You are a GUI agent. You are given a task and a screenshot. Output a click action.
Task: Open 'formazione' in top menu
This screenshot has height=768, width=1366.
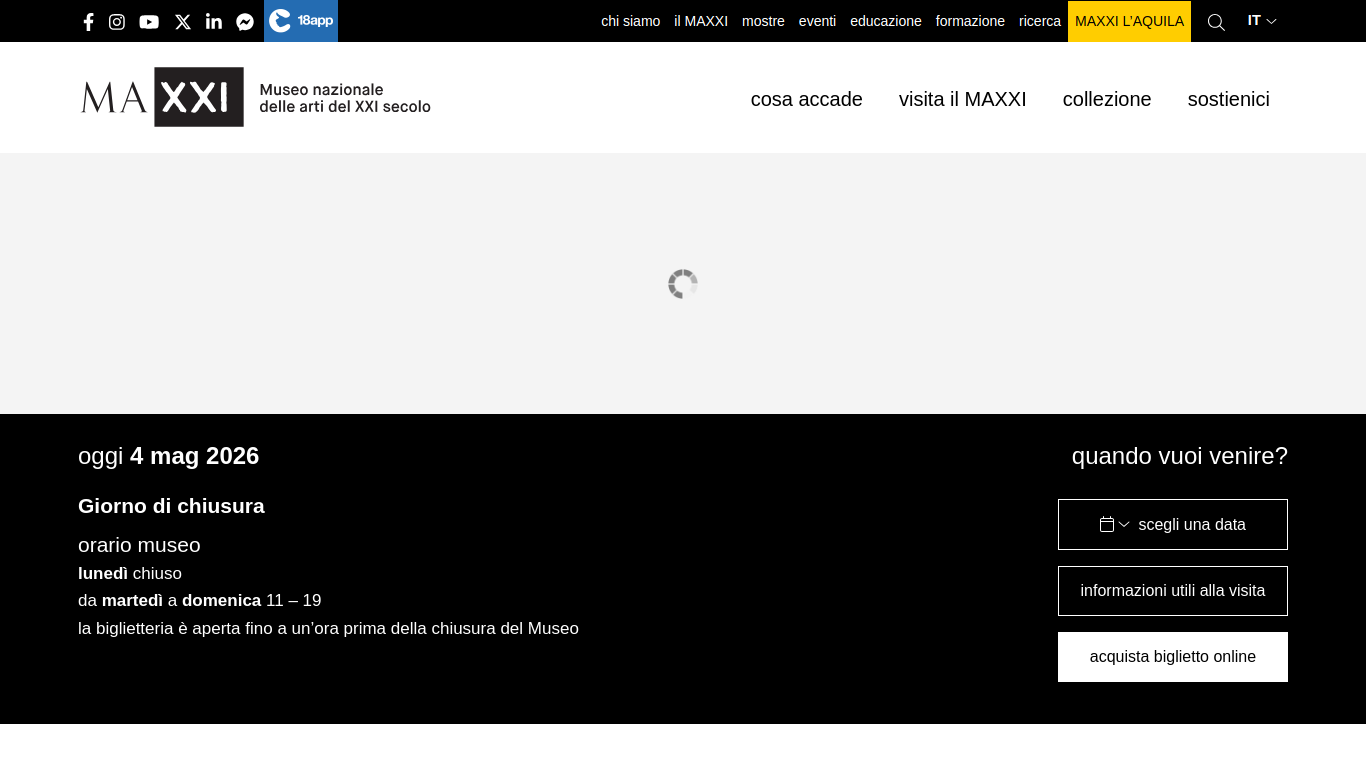(x=970, y=21)
